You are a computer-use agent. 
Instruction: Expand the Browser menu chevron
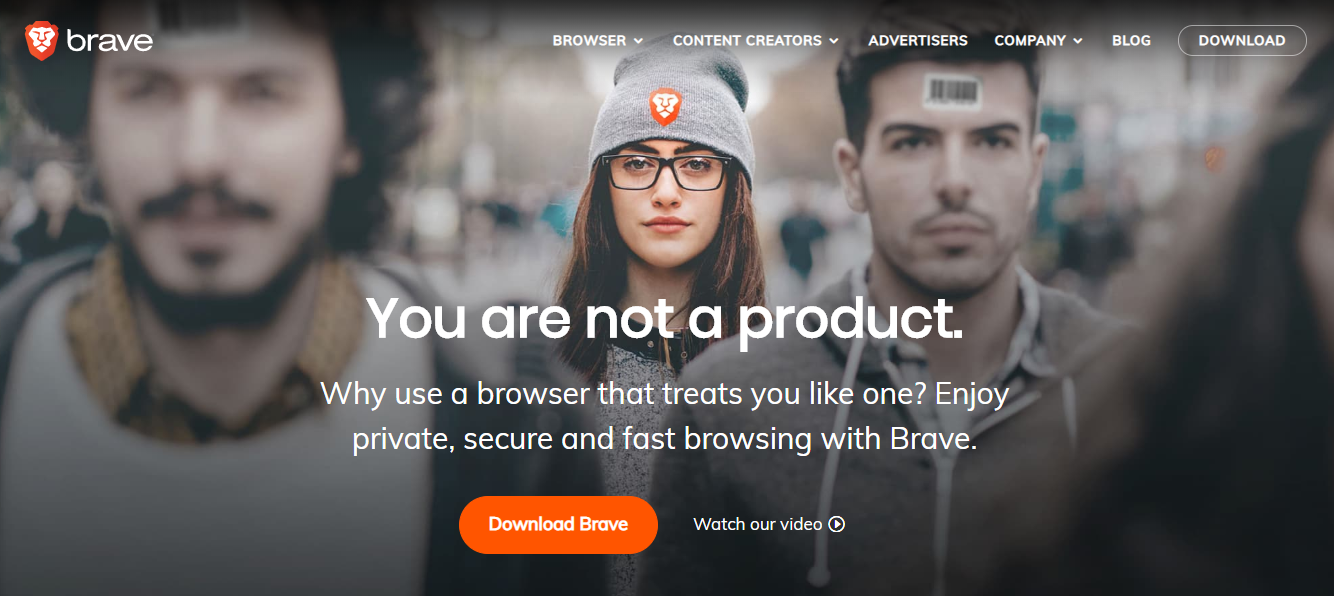638,41
